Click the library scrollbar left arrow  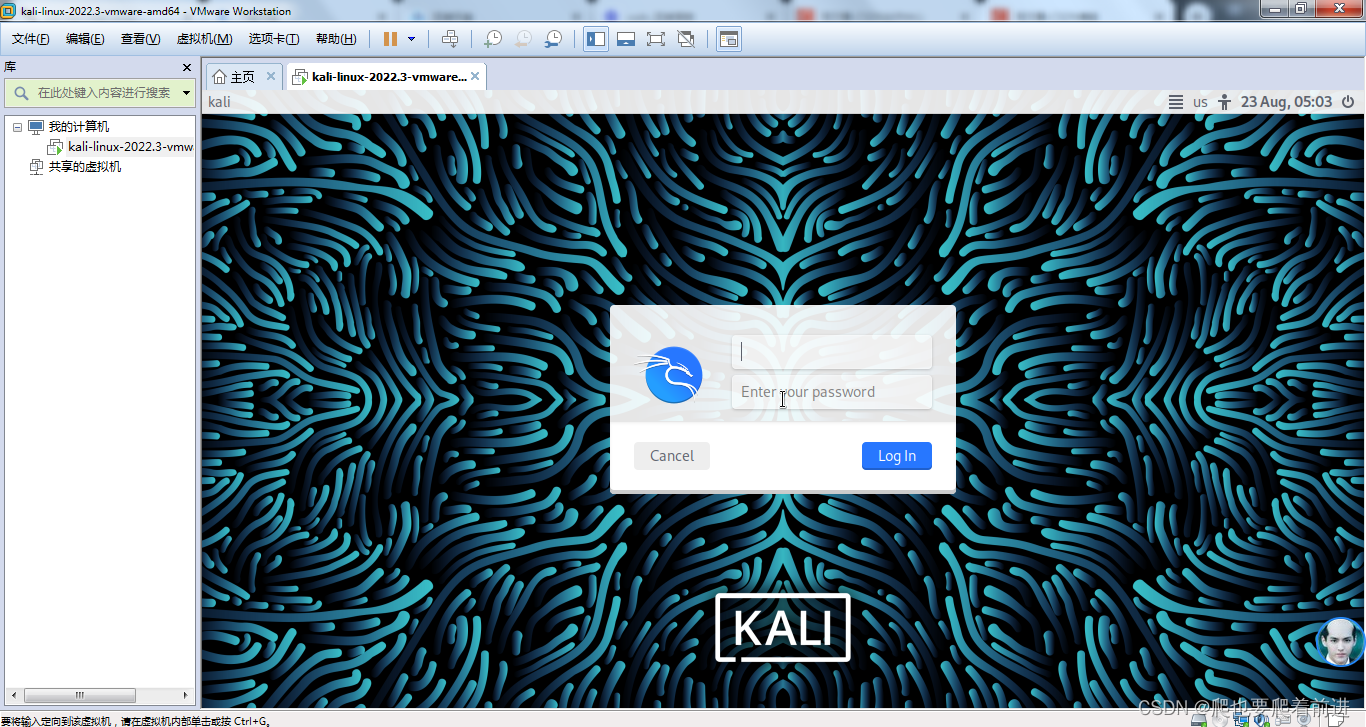click(x=15, y=695)
